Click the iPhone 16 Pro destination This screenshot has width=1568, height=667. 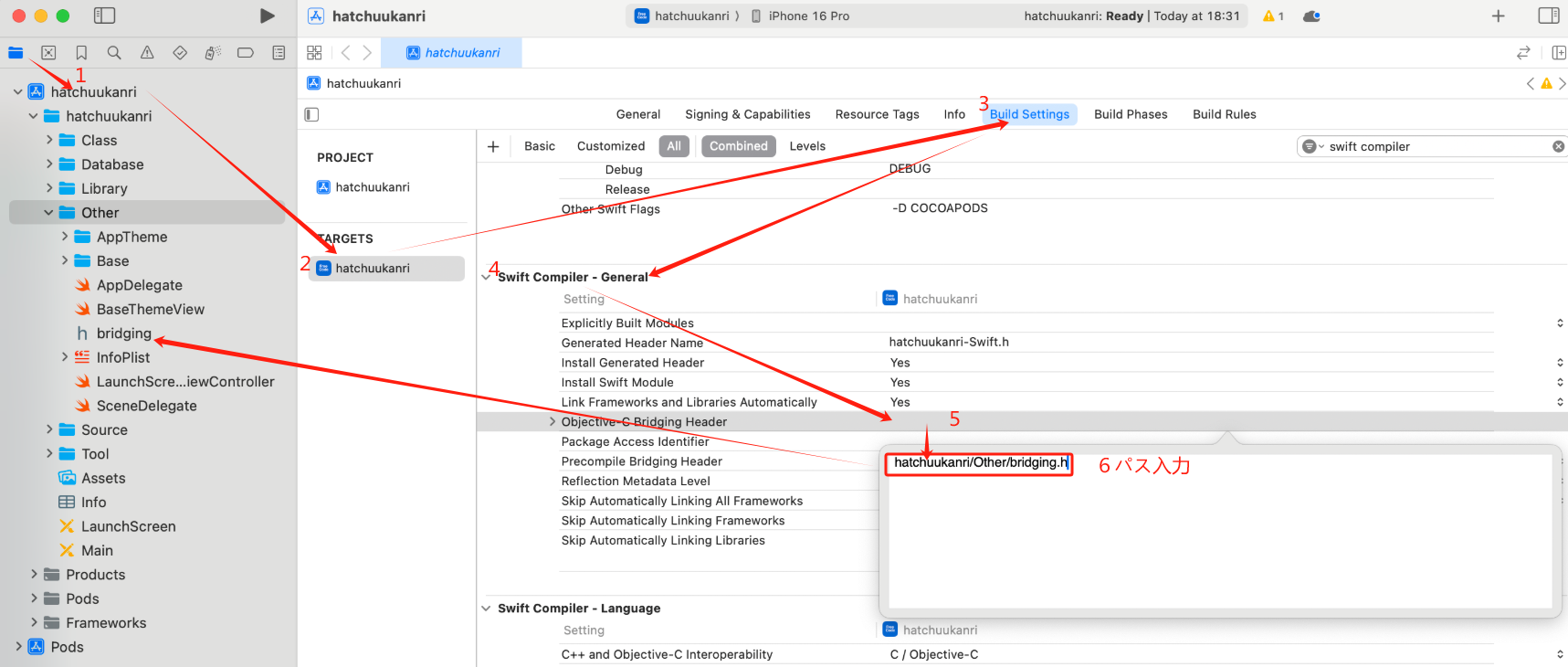click(x=800, y=16)
